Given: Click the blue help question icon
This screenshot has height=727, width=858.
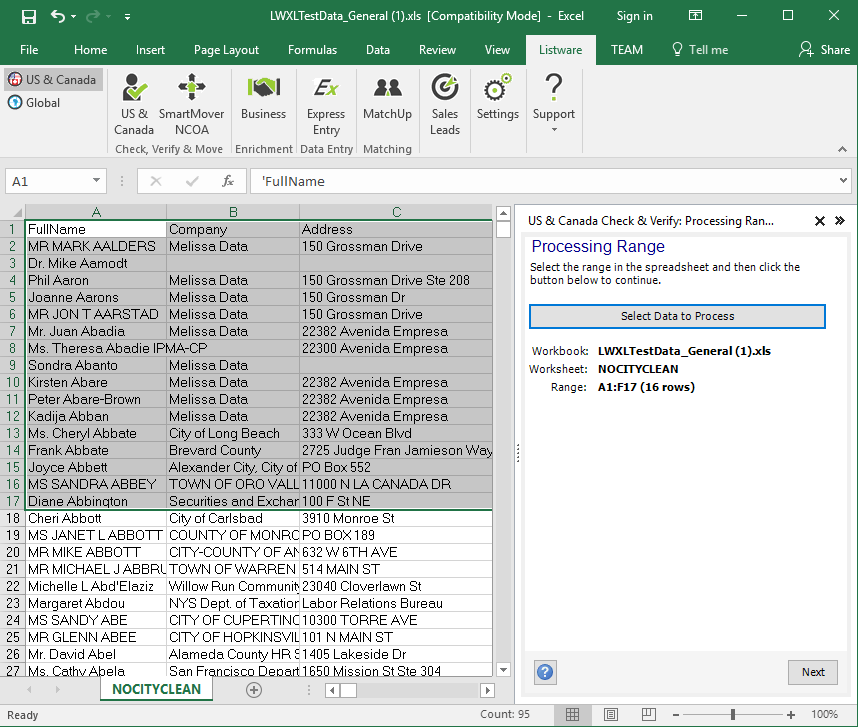Looking at the screenshot, I should click(x=545, y=672).
